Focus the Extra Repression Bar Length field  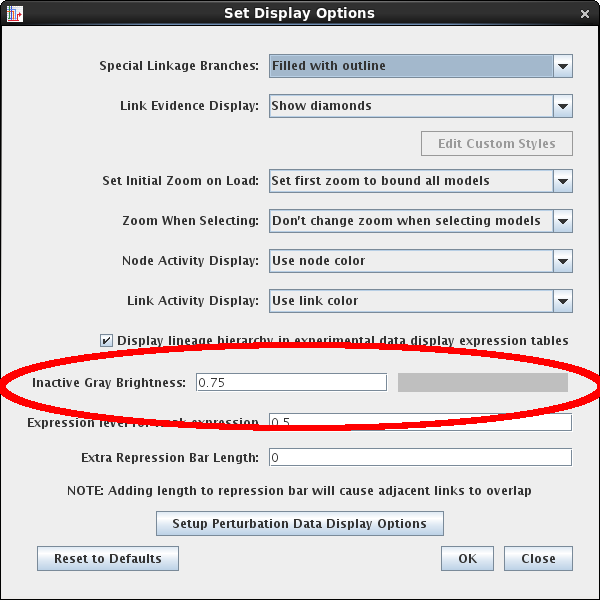[420, 458]
